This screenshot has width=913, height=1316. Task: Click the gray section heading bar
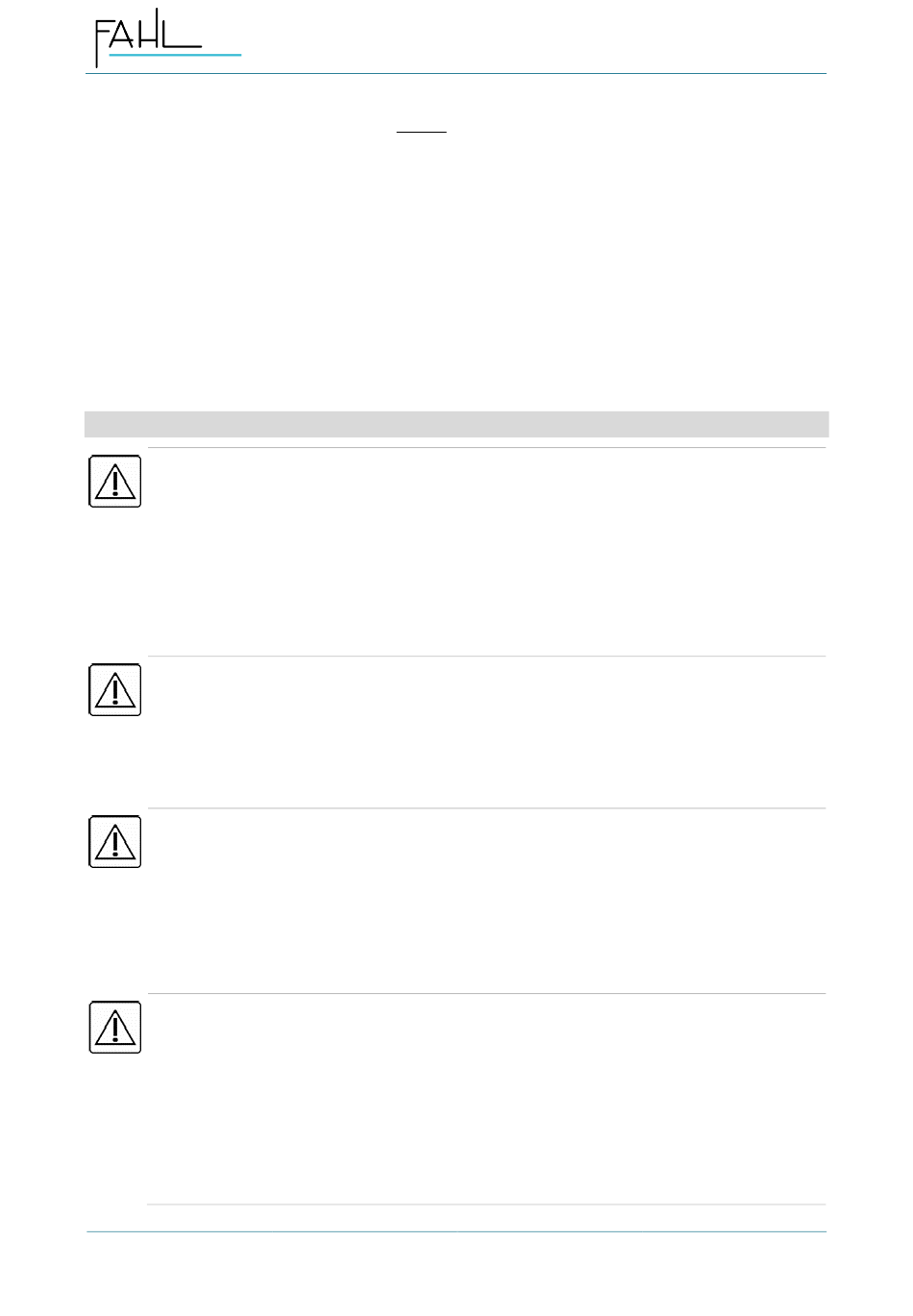point(456,424)
